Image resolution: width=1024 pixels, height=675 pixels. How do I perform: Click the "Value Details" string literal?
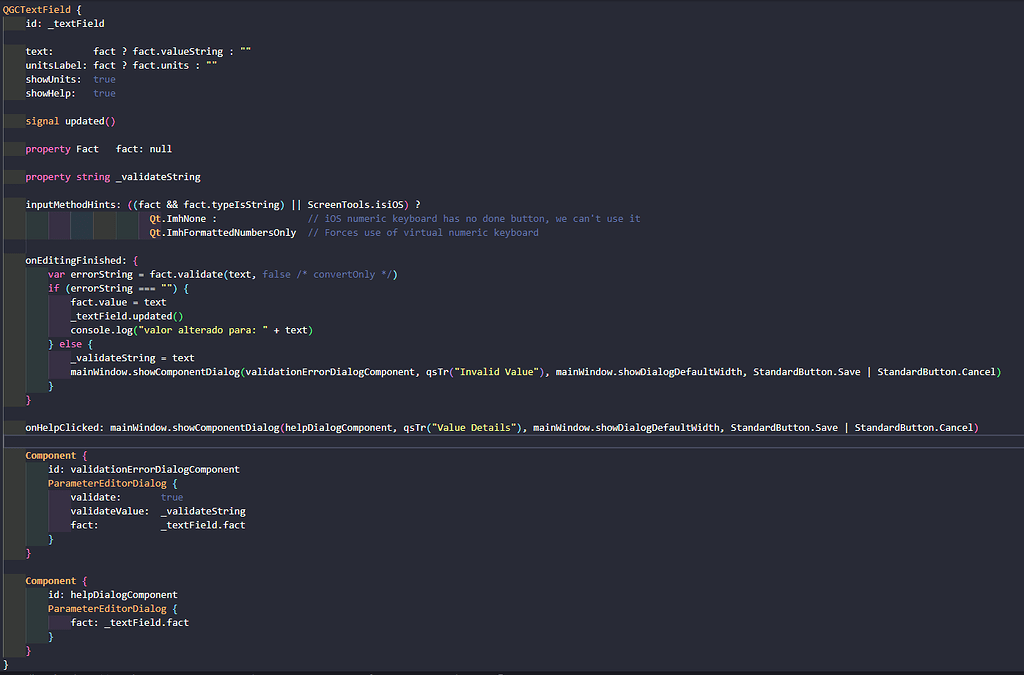click(x=475, y=428)
